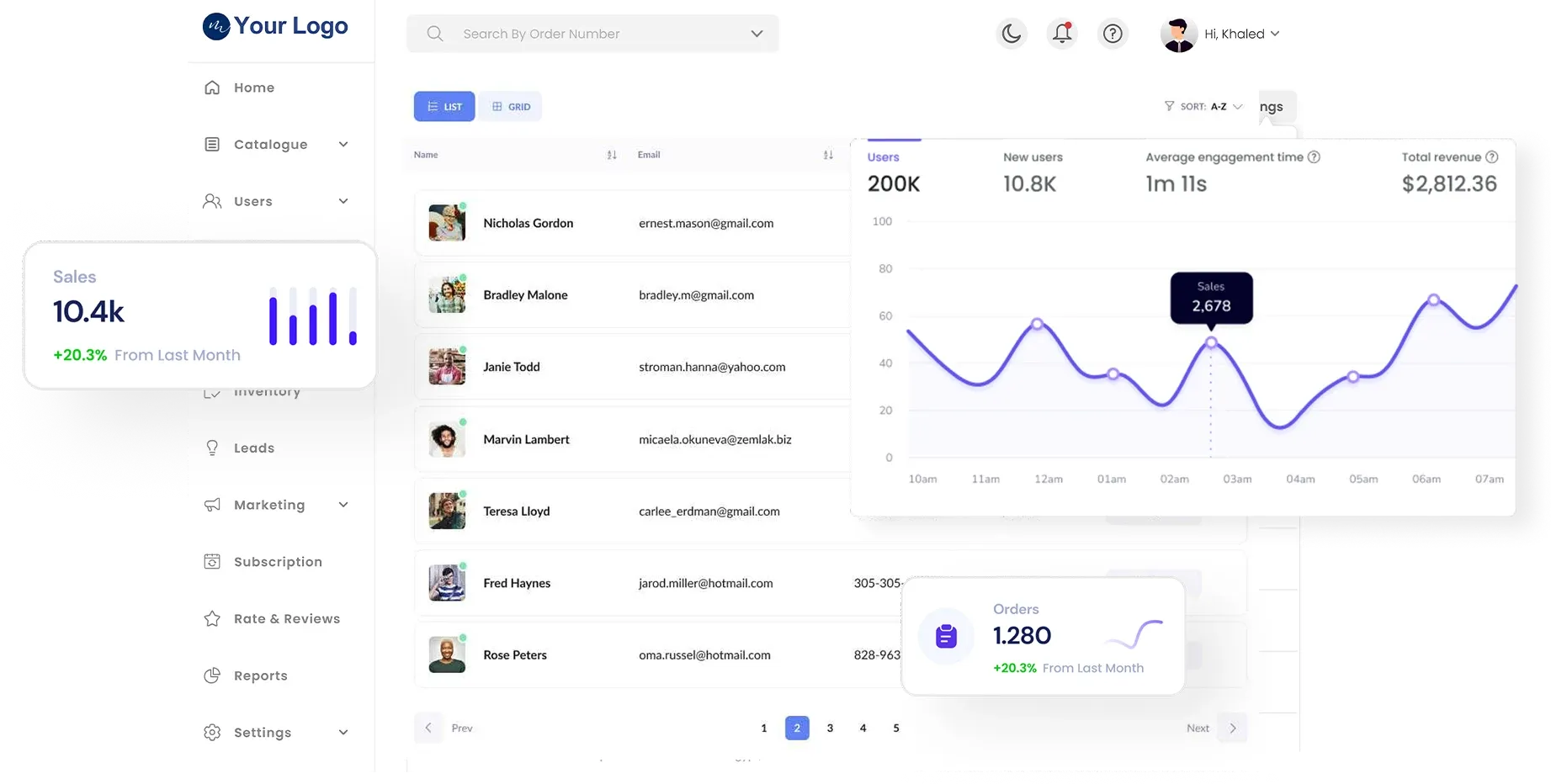Click the Subscription calendar icon
This screenshot has width=1551, height=784.
(212, 561)
